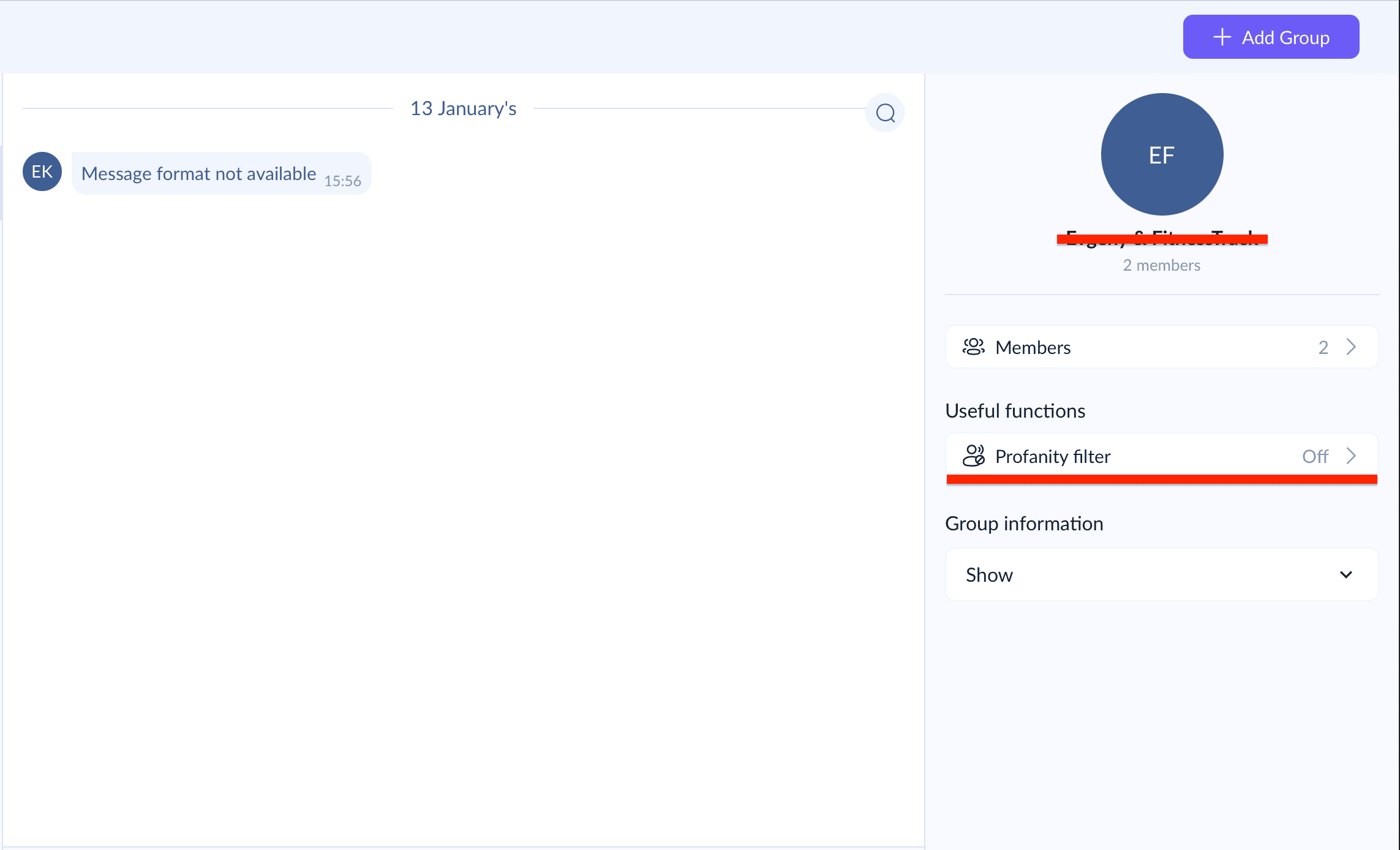Open Profanity filter settings row
This screenshot has height=850, width=1400.
coord(1162,456)
